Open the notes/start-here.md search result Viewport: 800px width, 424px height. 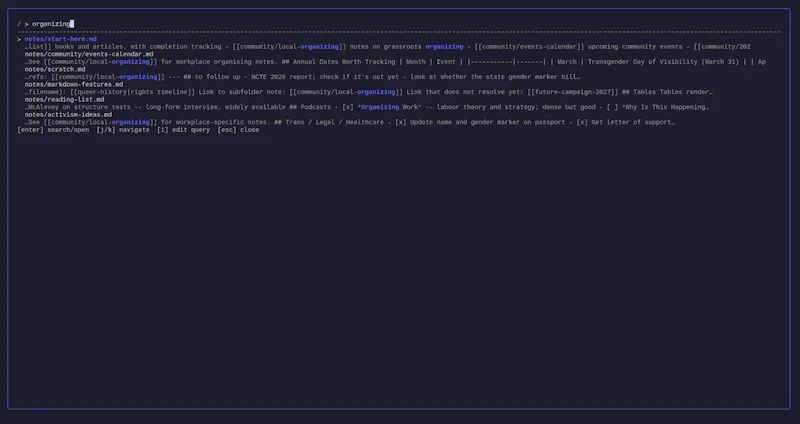[x=61, y=39]
